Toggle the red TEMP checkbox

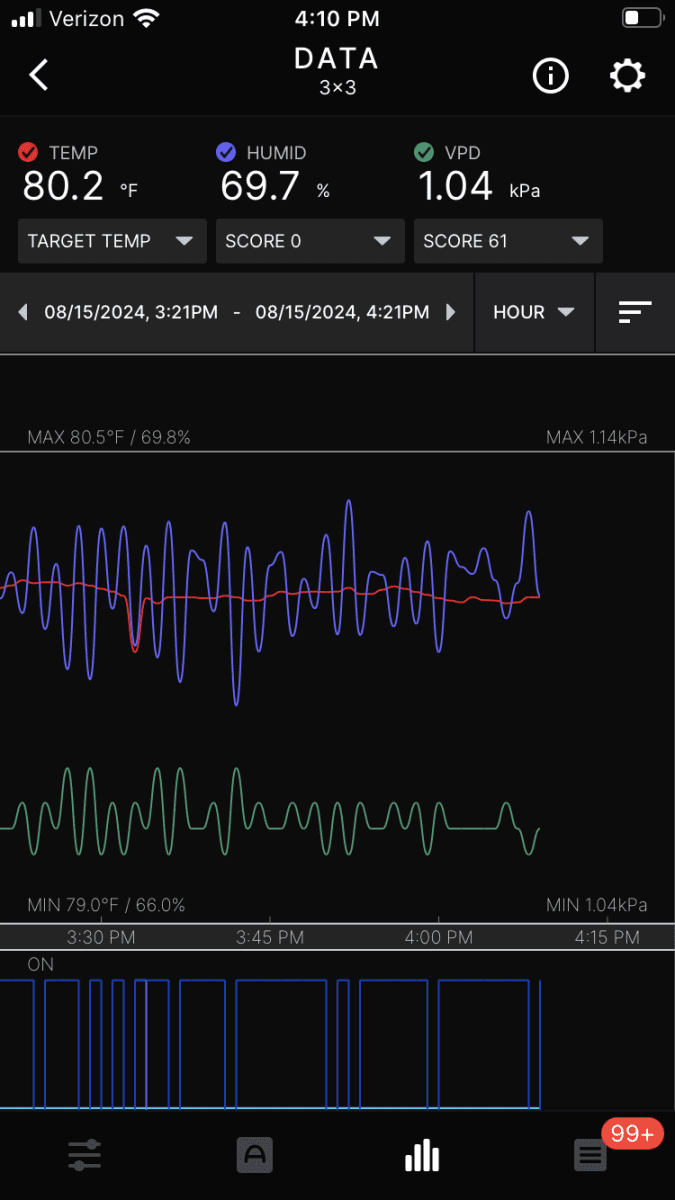click(28, 152)
